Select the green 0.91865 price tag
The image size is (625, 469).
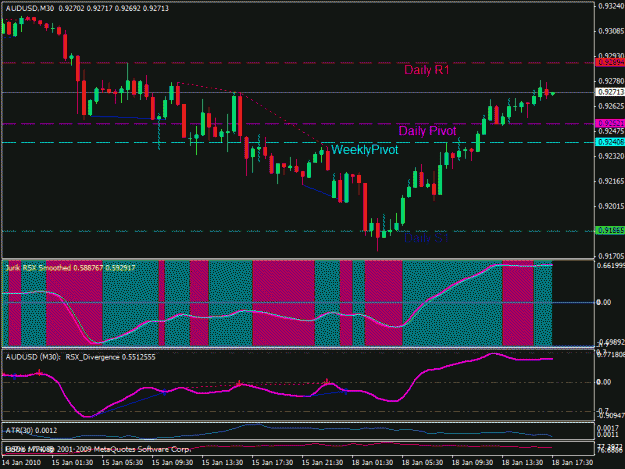610,230
